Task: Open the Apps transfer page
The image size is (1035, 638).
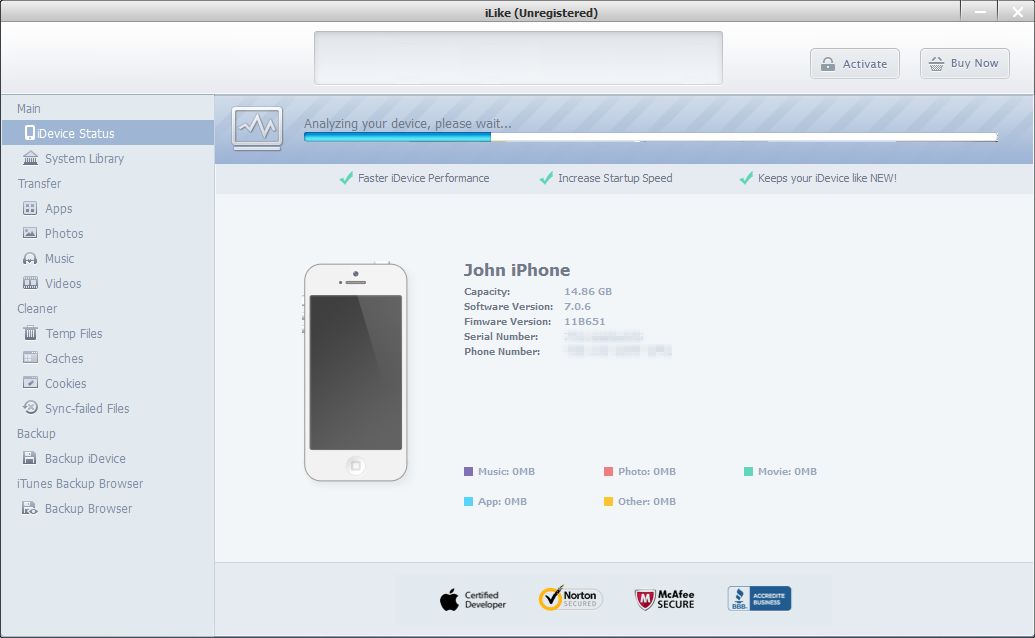Action: [x=108, y=208]
